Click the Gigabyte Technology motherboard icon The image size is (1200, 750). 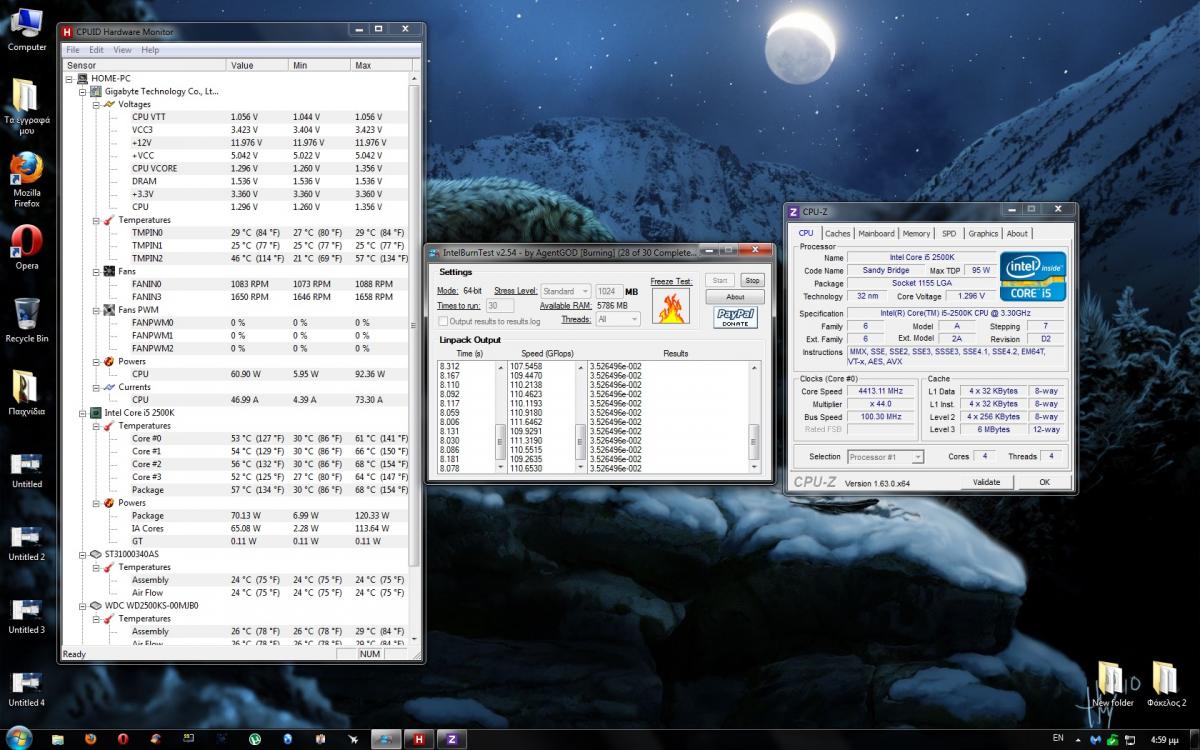pyautogui.click(x=96, y=91)
